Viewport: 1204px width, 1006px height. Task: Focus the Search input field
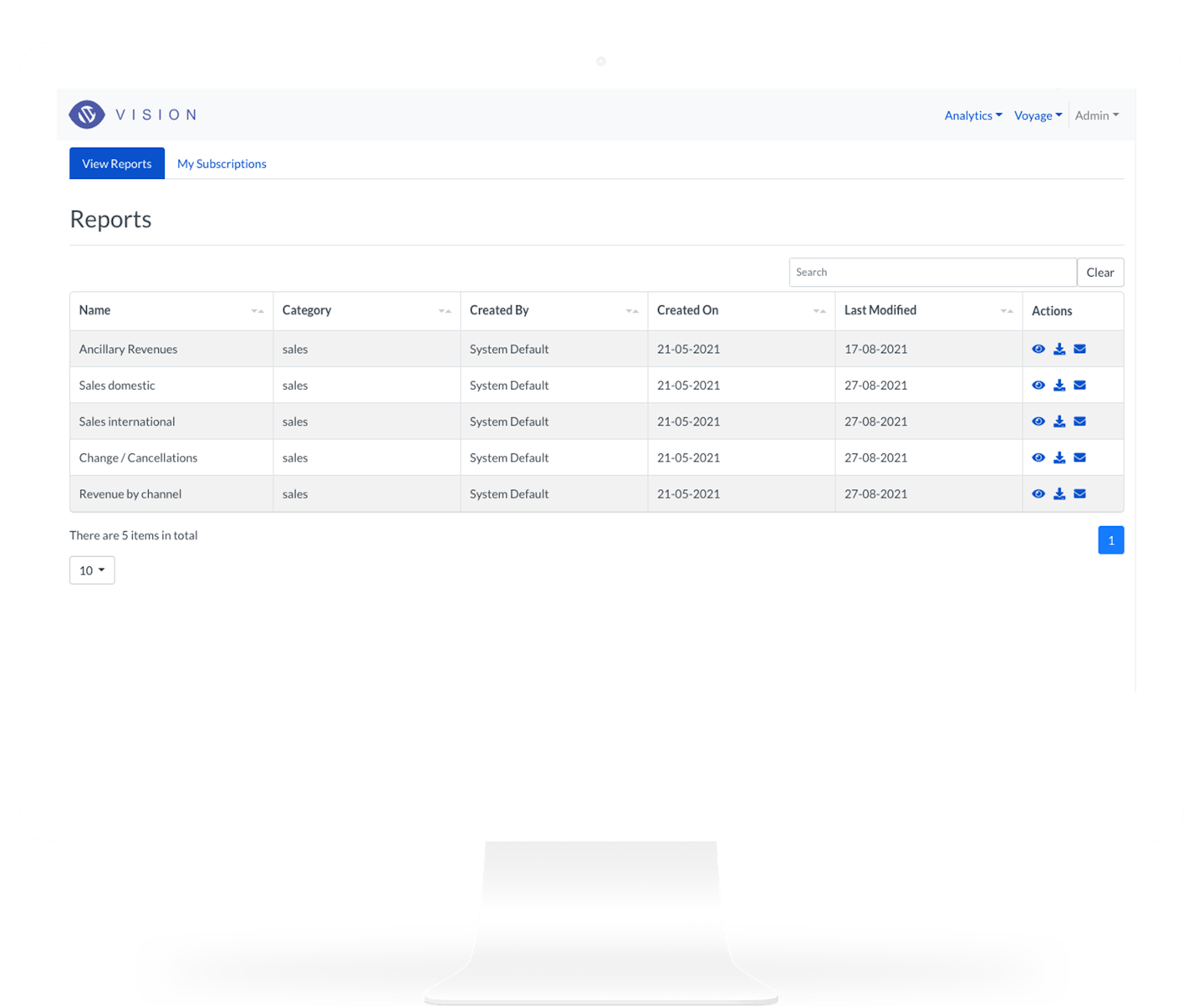coord(932,273)
